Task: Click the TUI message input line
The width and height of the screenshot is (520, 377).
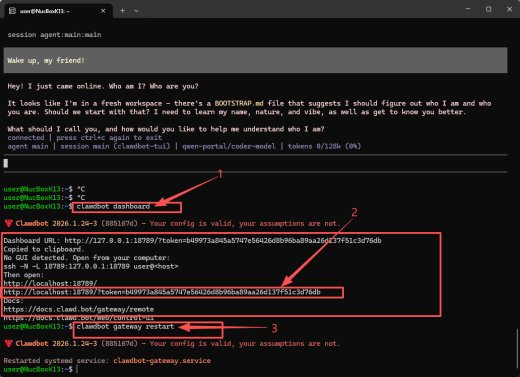Action: [255, 163]
